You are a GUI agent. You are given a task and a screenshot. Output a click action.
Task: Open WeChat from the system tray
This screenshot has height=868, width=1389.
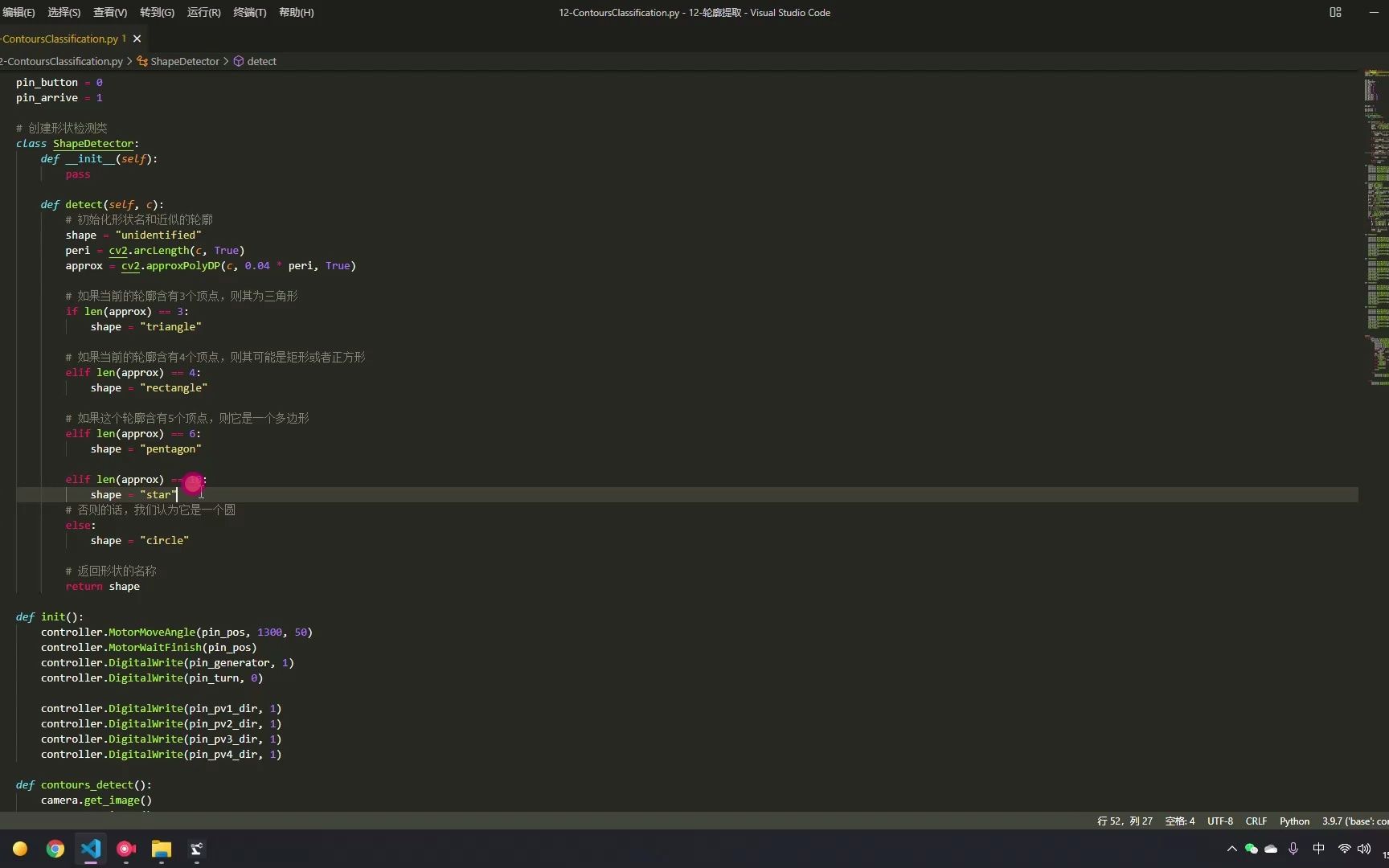pos(1251,849)
